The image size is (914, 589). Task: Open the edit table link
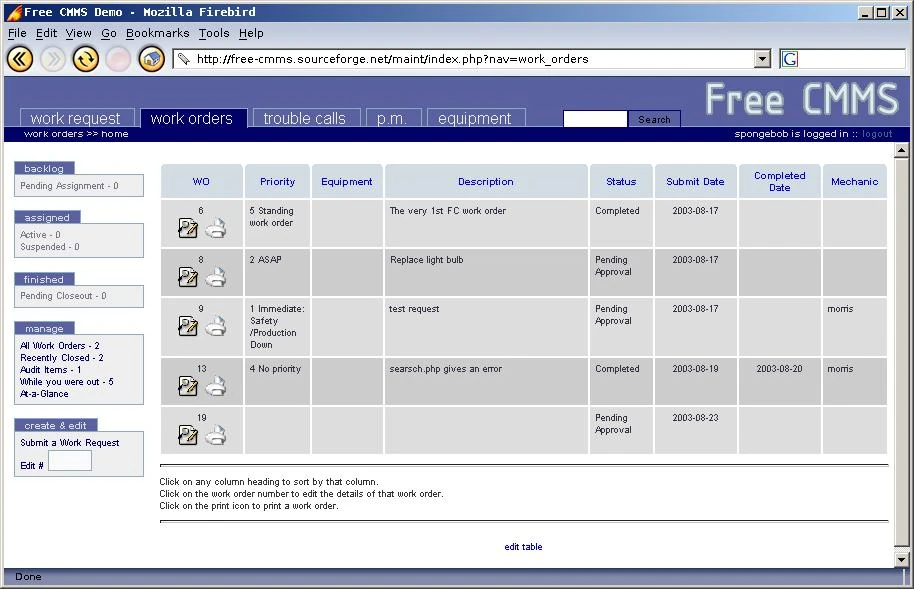coord(523,547)
